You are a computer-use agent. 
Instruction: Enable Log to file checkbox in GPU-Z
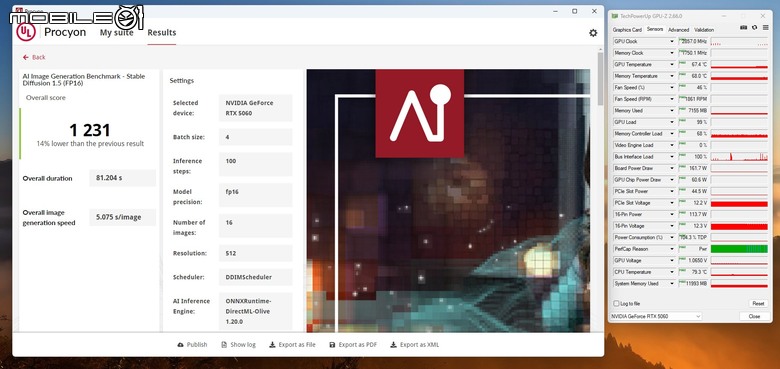[617, 303]
